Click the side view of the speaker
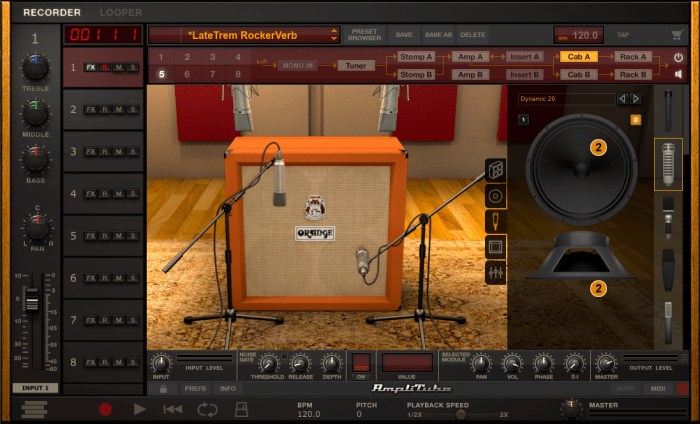 pos(581,256)
